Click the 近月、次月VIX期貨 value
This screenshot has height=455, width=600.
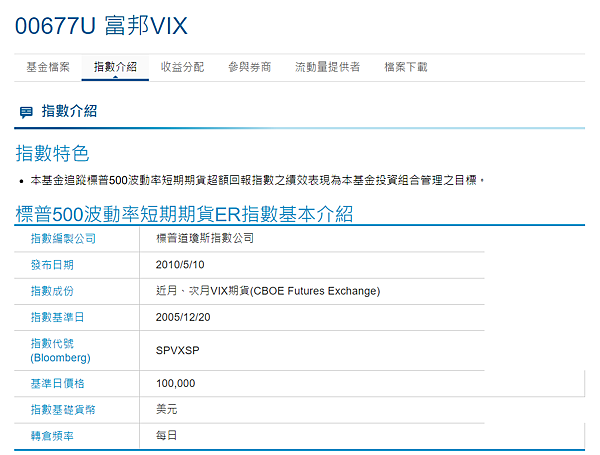point(268,291)
